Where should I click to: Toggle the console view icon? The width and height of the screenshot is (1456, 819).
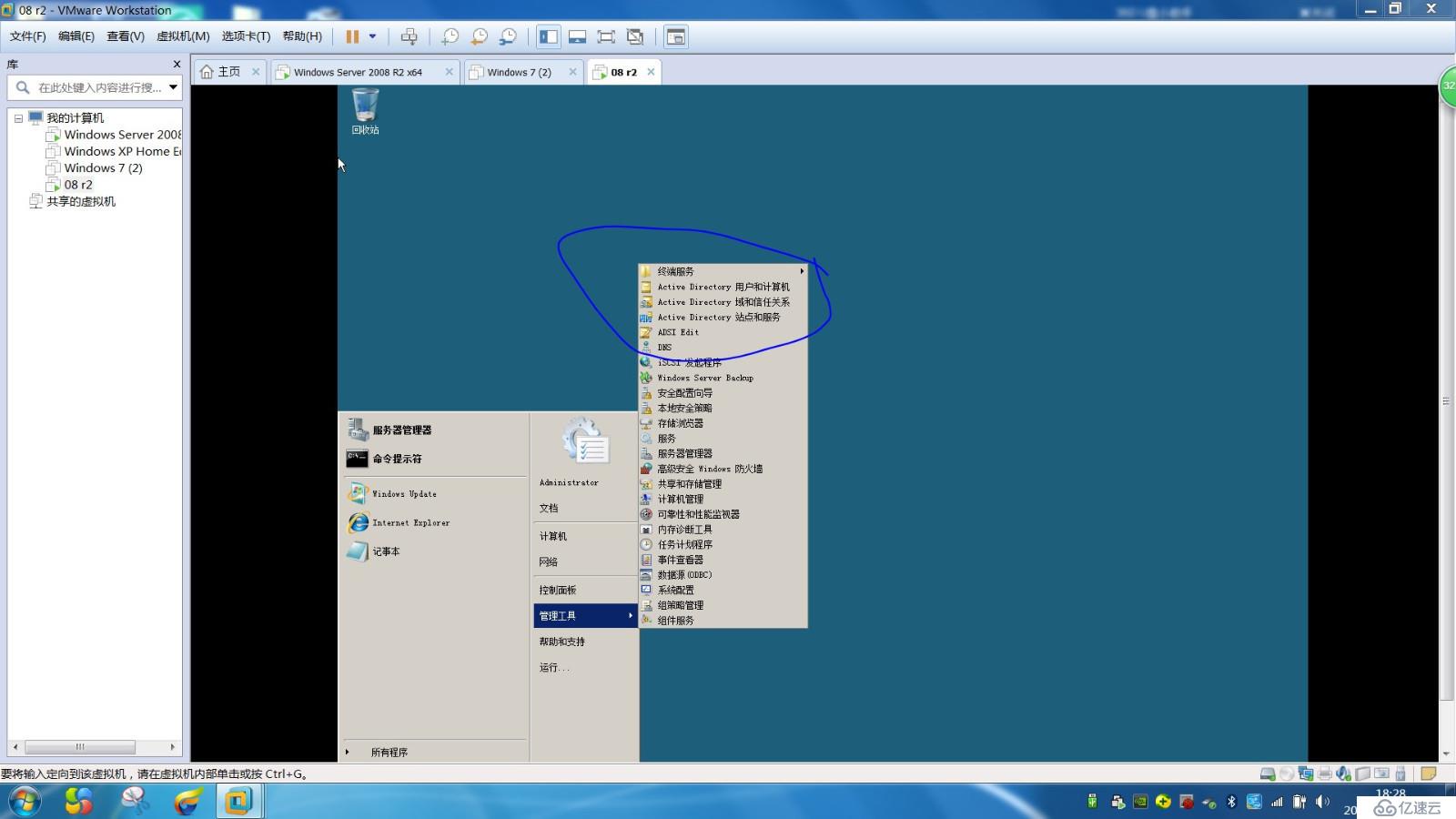click(676, 36)
